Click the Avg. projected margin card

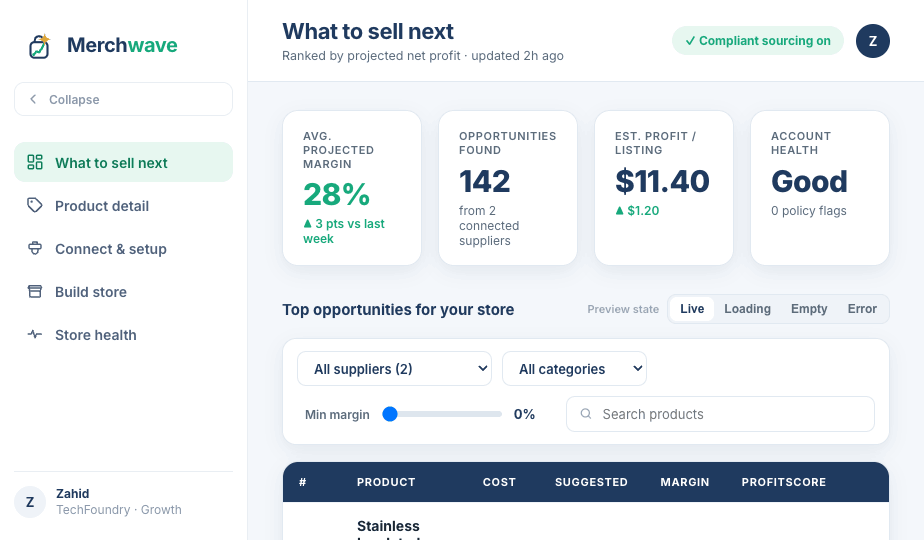click(352, 188)
